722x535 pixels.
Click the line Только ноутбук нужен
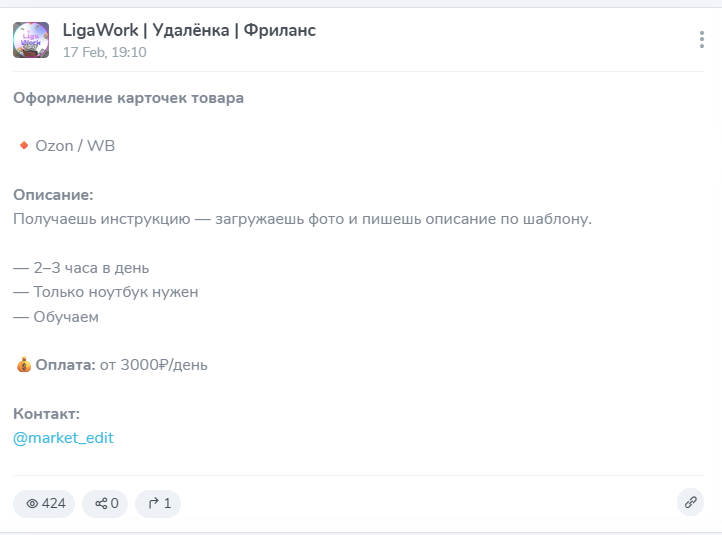105,292
